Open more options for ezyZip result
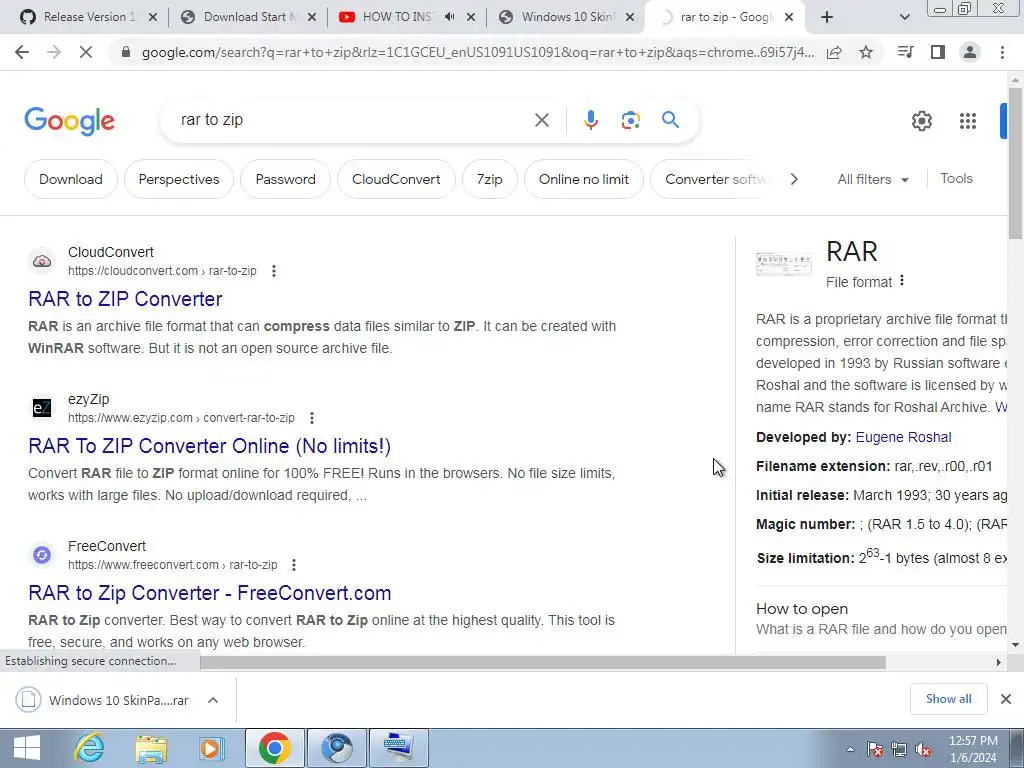The width and height of the screenshot is (1024, 768). click(x=312, y=418)
